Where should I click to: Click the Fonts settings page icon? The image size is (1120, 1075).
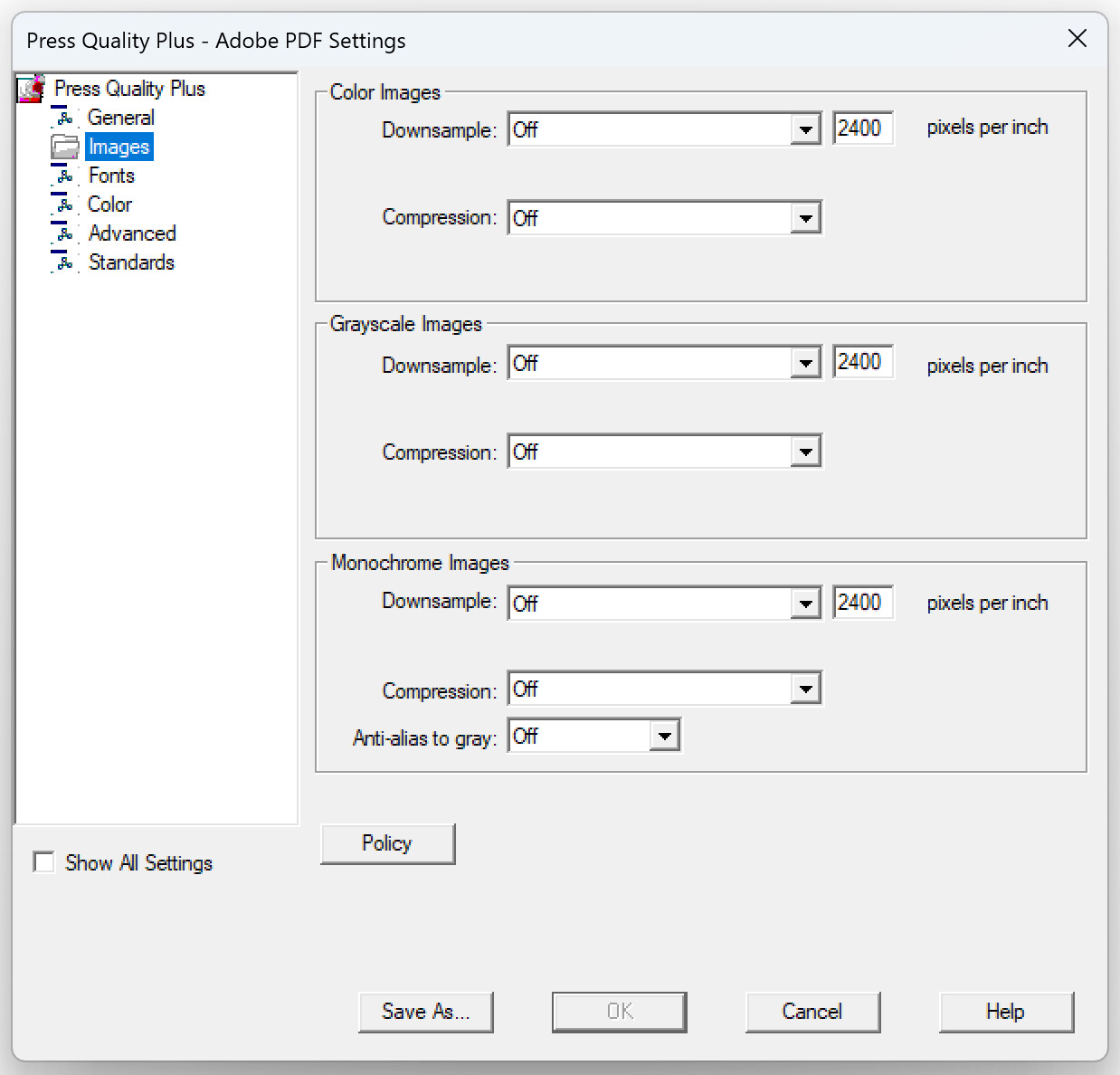point(64,176)
